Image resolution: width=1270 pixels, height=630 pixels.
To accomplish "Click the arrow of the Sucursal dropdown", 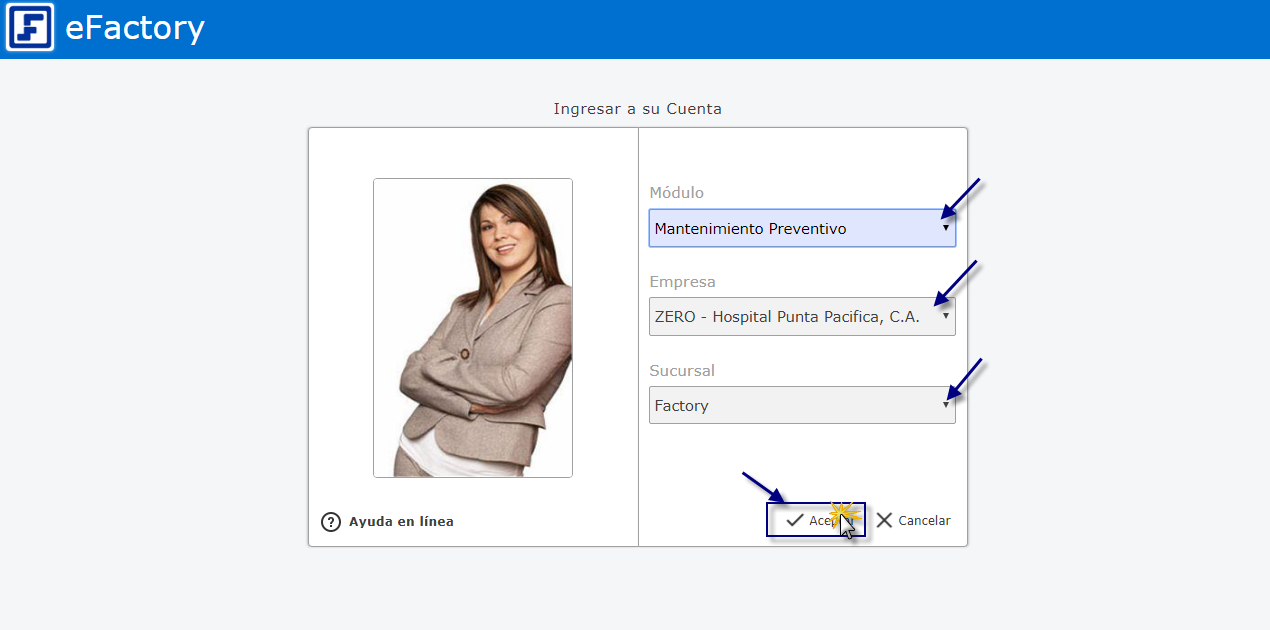I will pos(945,405).
